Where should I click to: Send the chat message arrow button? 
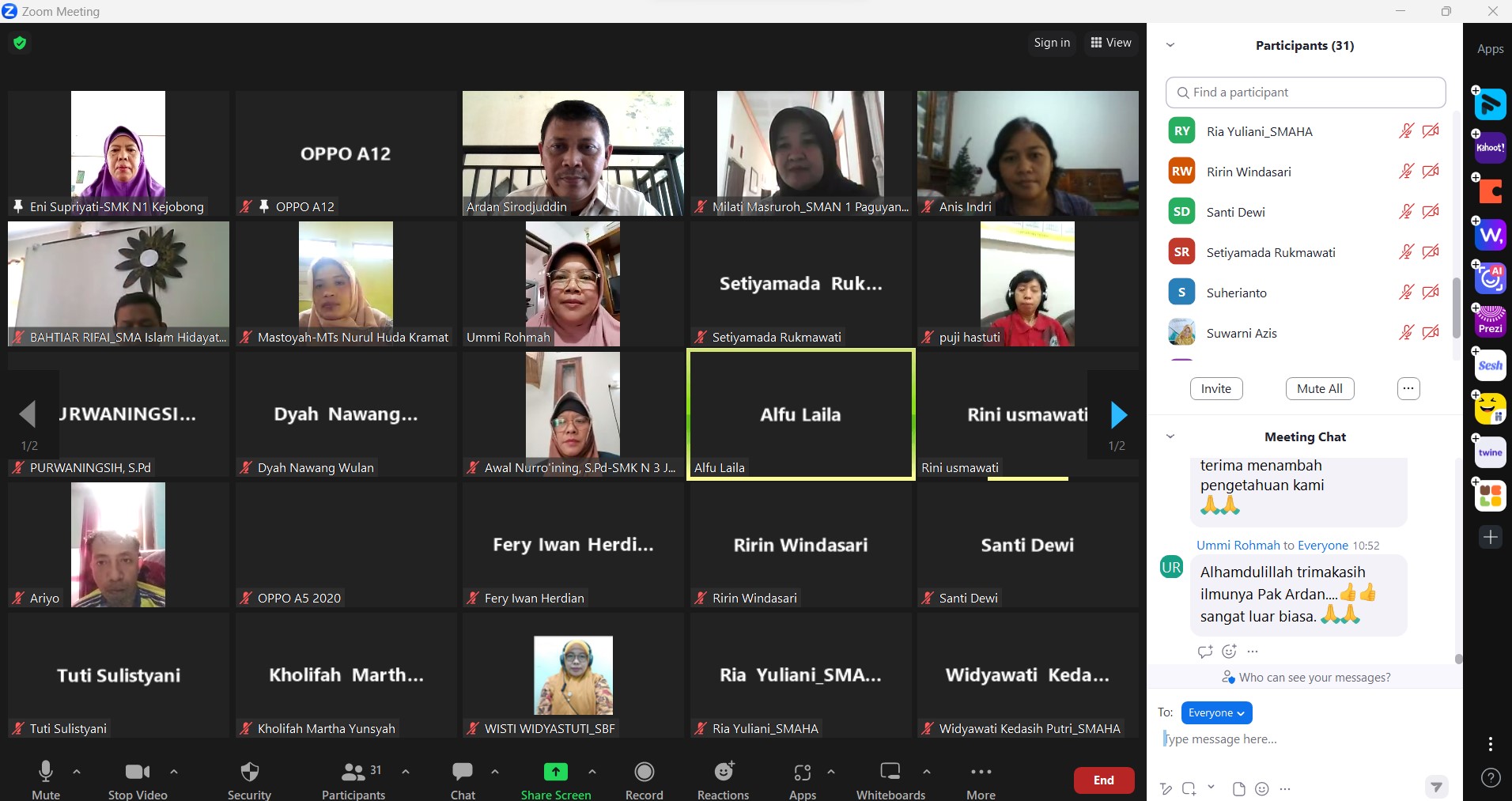pos(1436,787)
